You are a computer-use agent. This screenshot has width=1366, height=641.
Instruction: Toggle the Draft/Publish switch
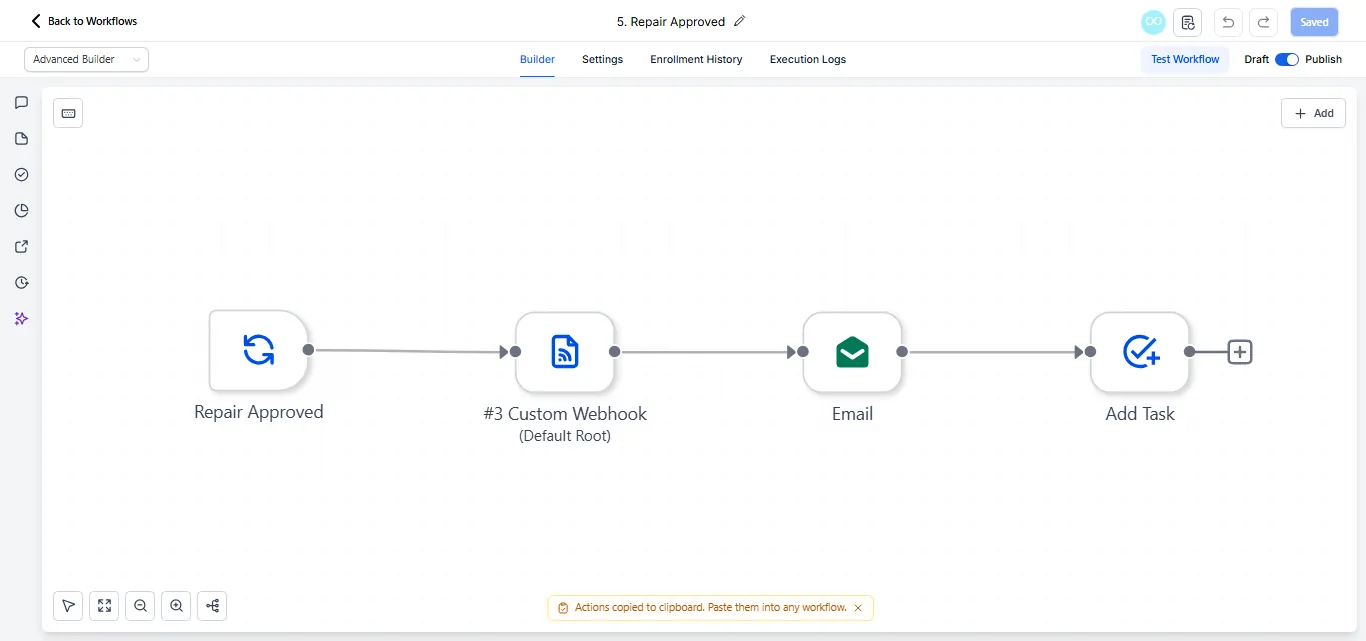1287,60
